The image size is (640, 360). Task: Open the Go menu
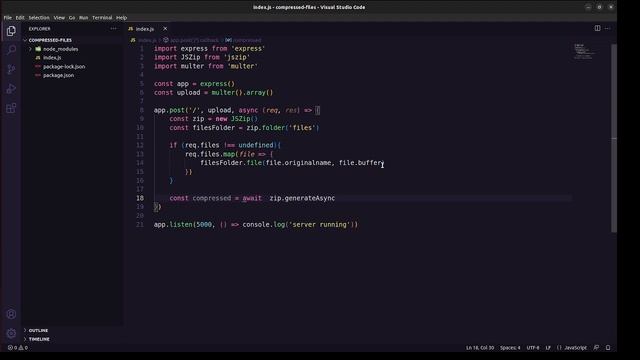click(x=72, y=18)
